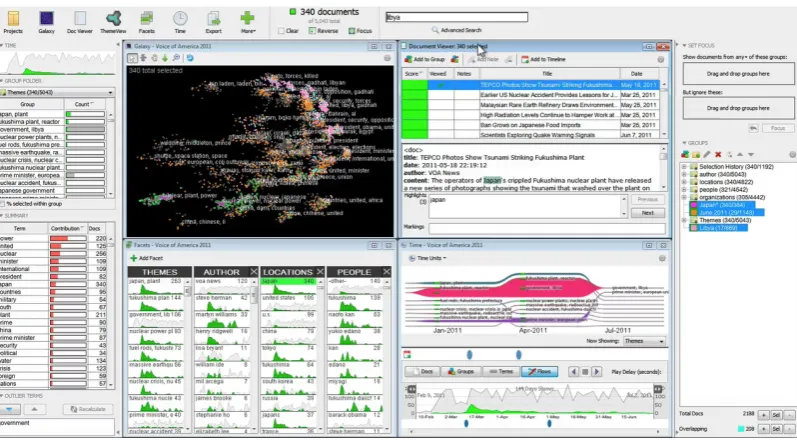Screen dimensions: 797x440
Task: Open the Export tool
Action: [213, 22]
